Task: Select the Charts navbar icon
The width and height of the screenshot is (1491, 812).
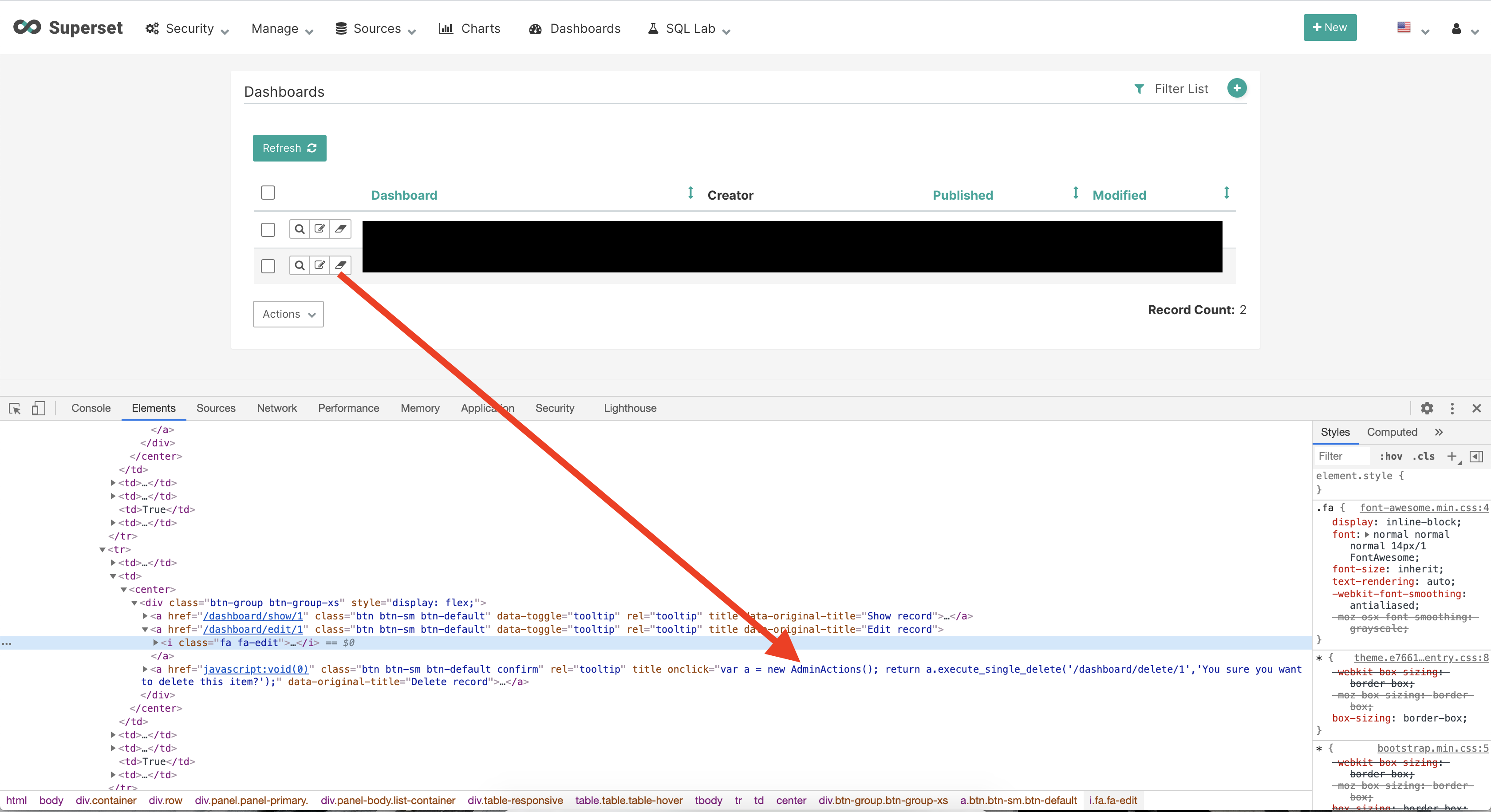Action: (x=446, y=28)
